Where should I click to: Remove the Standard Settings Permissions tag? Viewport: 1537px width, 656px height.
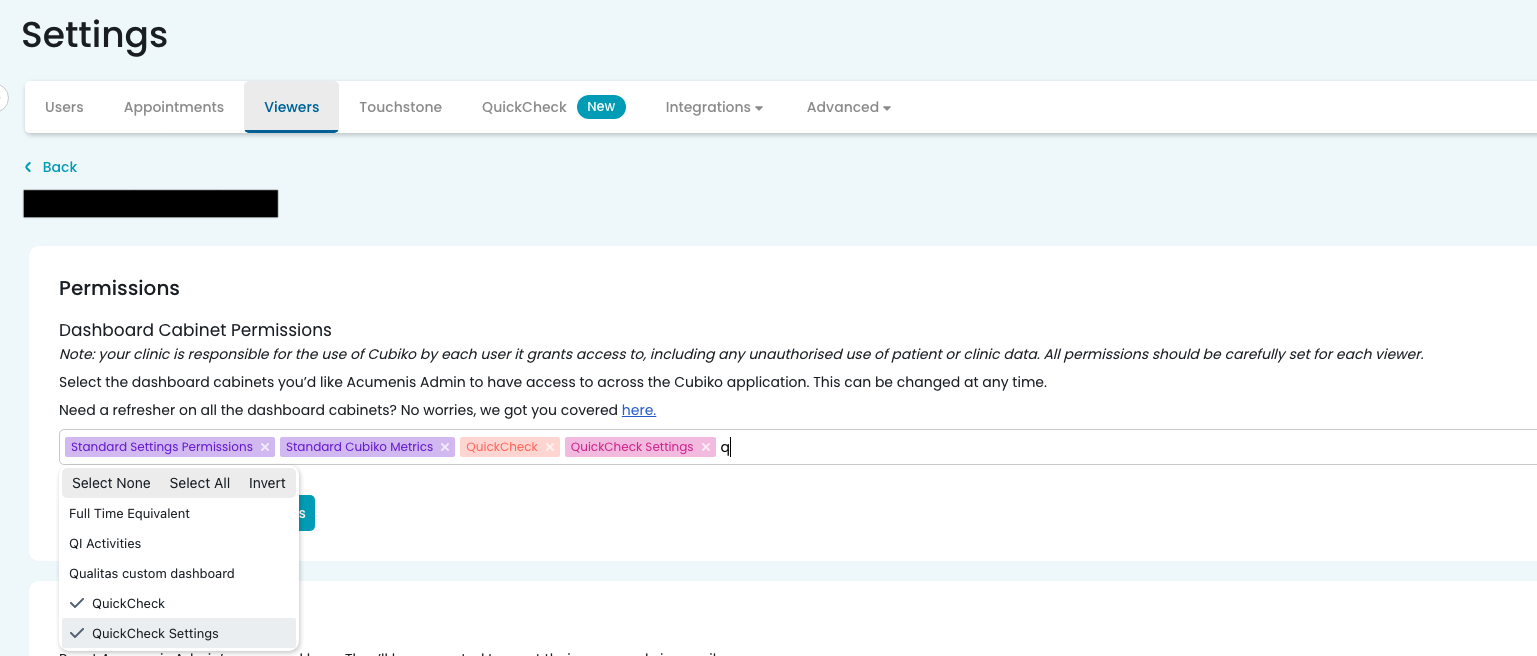[x=264, y=446]
